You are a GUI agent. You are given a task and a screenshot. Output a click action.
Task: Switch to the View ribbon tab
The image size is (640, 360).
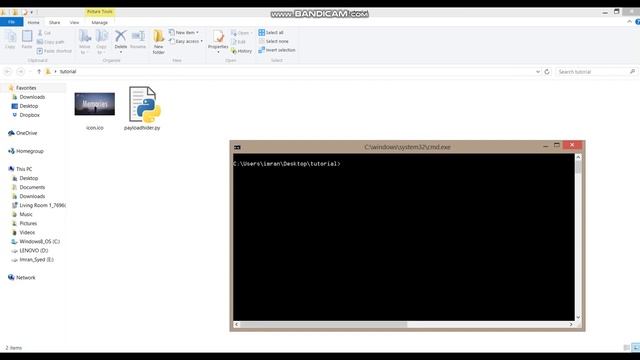[74, 22]
